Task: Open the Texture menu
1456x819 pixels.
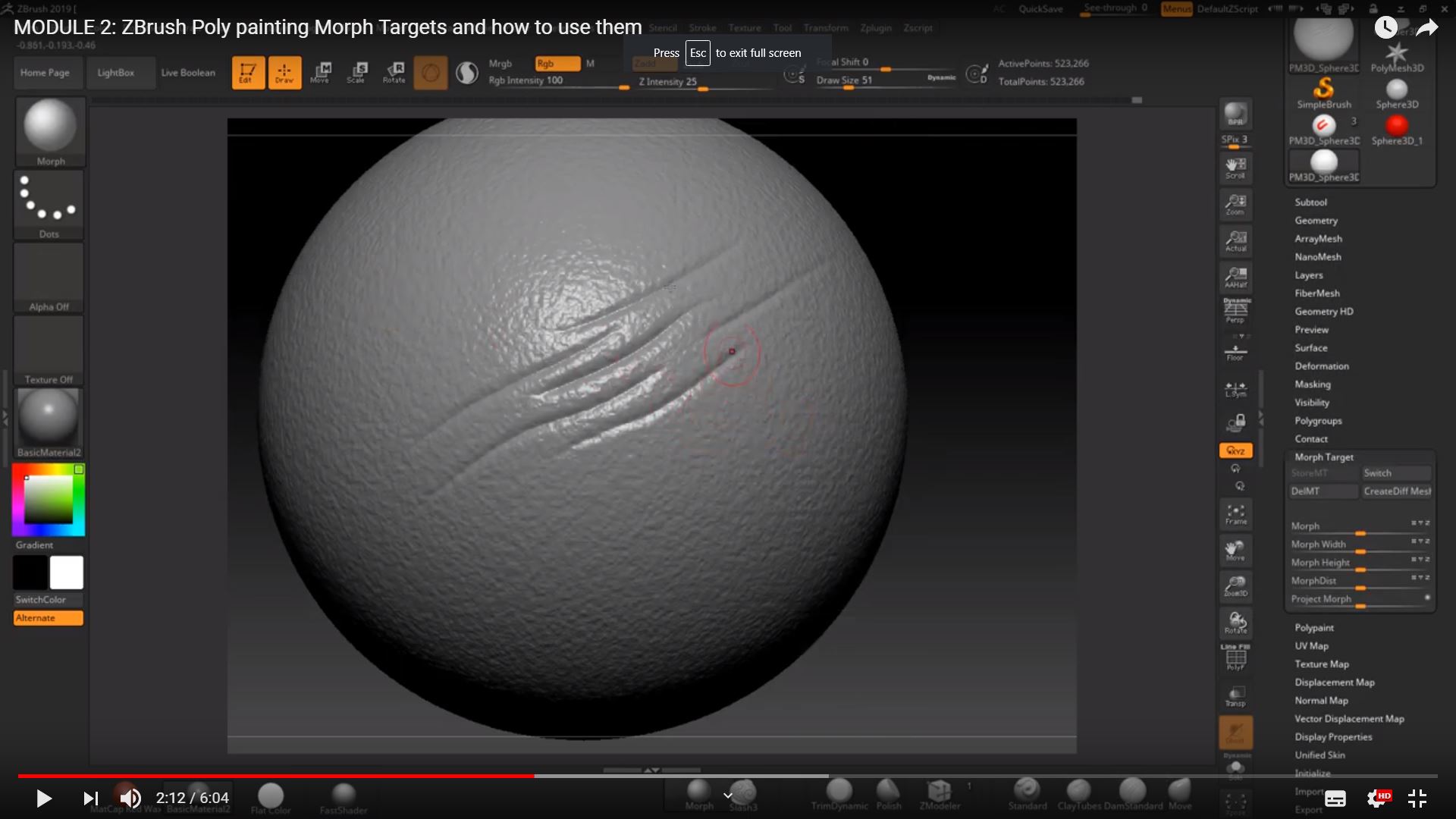Action: [745, 28]
